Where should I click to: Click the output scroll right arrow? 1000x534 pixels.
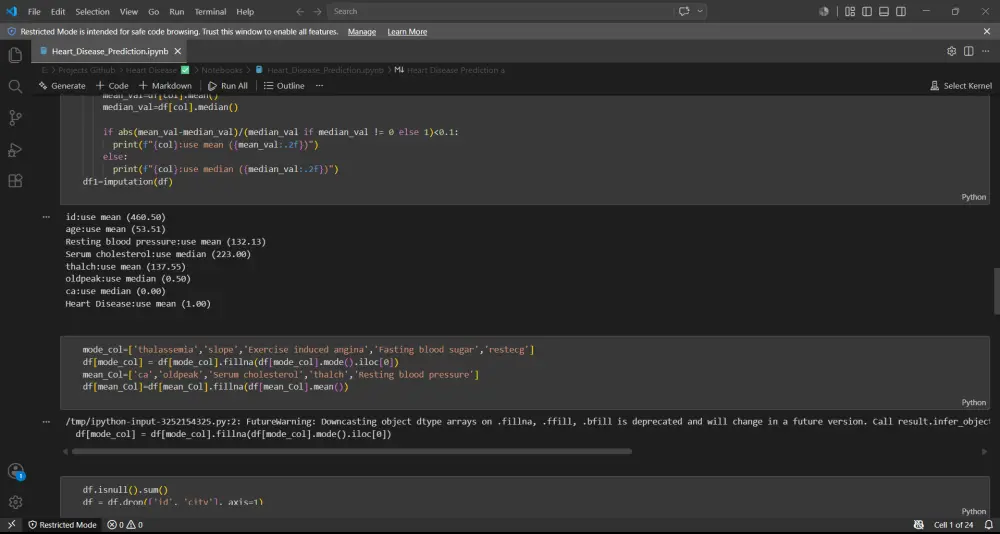click(x=984, y=451)
